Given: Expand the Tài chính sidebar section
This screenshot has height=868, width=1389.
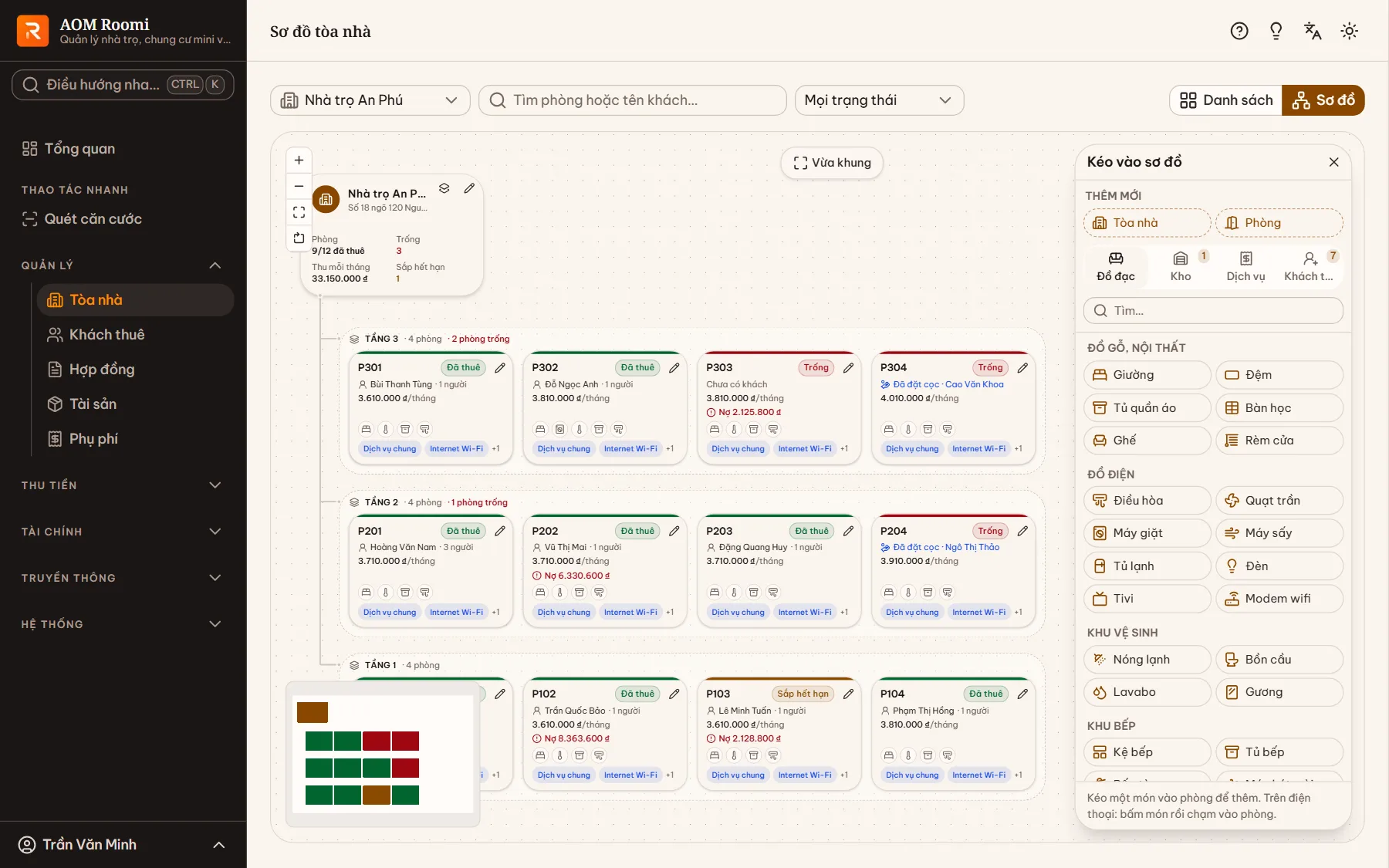Looking at the screenshot, I should 123,532.
